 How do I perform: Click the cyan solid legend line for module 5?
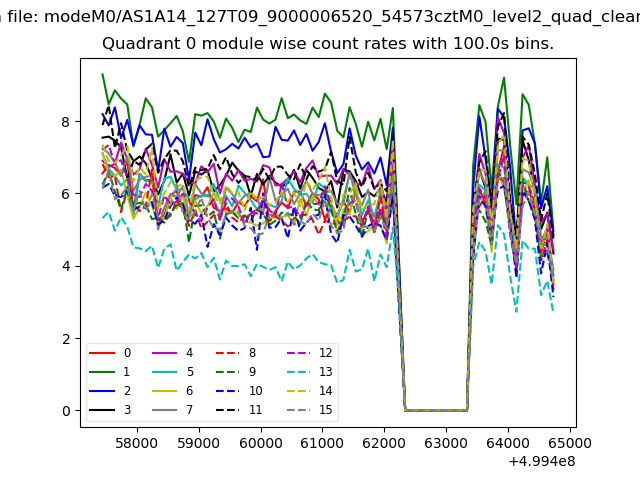point(165,372)
